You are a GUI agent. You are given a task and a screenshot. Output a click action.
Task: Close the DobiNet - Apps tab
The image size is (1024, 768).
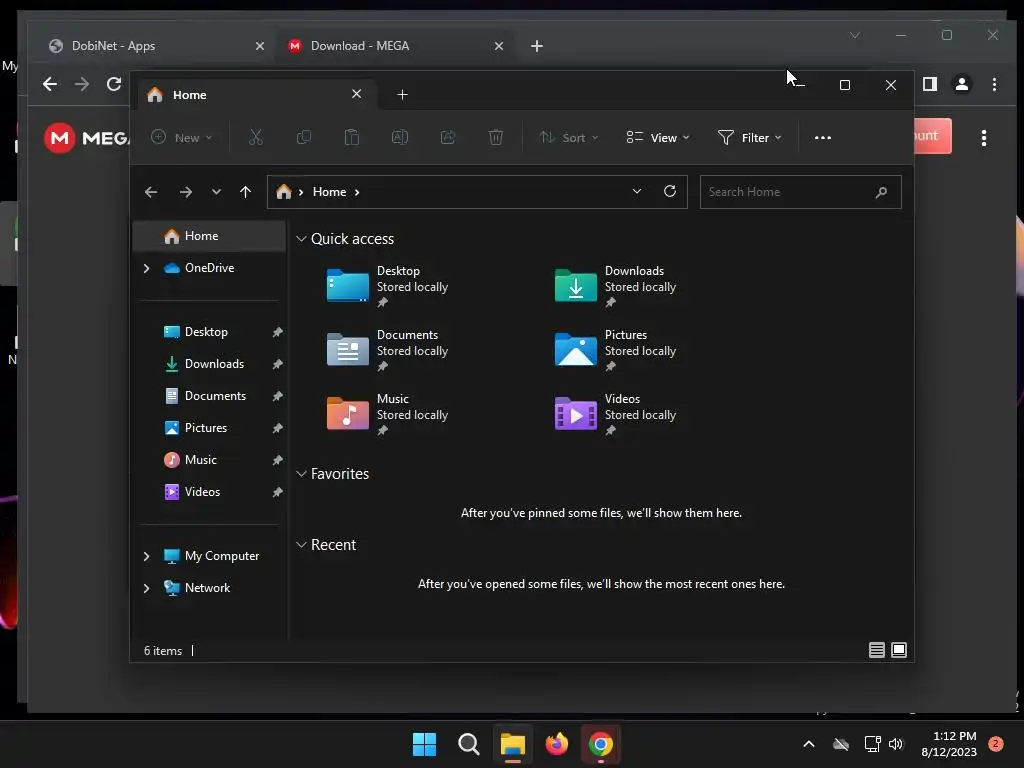point(260,46)
